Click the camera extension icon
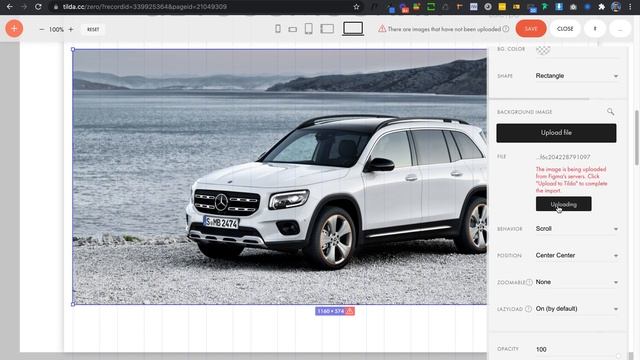640x360 pixels. pos(573,7)
